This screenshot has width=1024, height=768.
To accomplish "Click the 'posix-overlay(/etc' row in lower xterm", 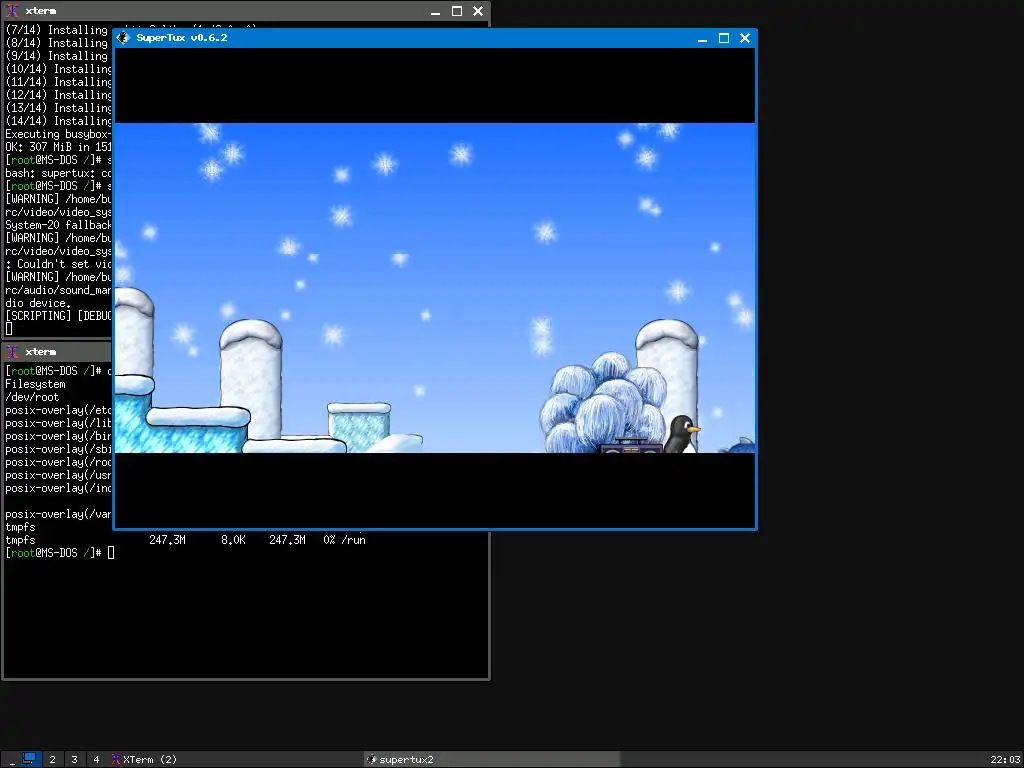I will 59,410.
